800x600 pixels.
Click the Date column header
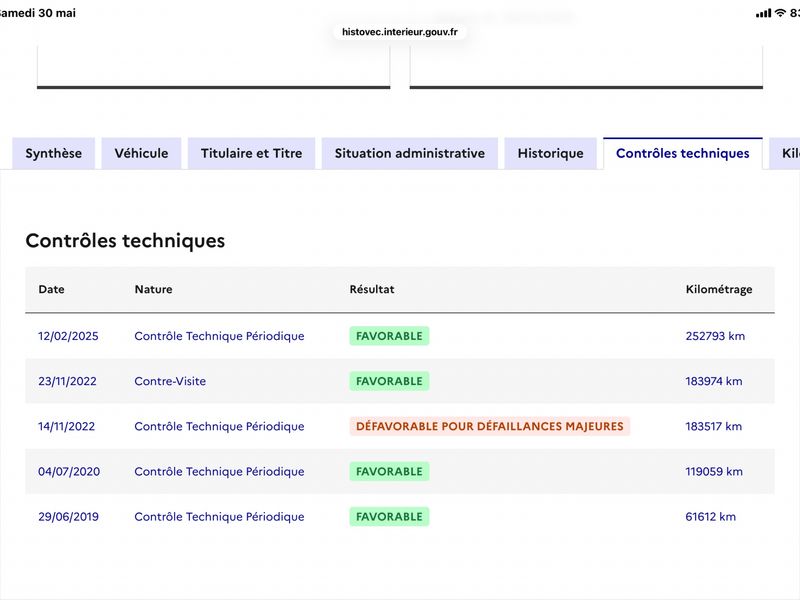52,289
